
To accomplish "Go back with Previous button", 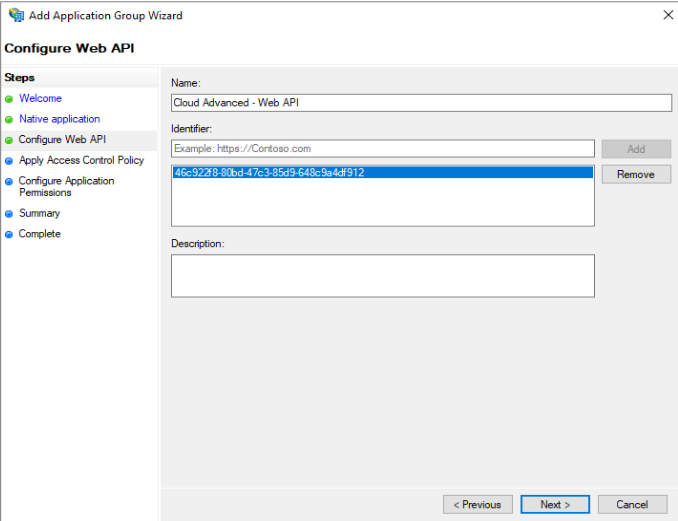I will (x=478, y=504).
